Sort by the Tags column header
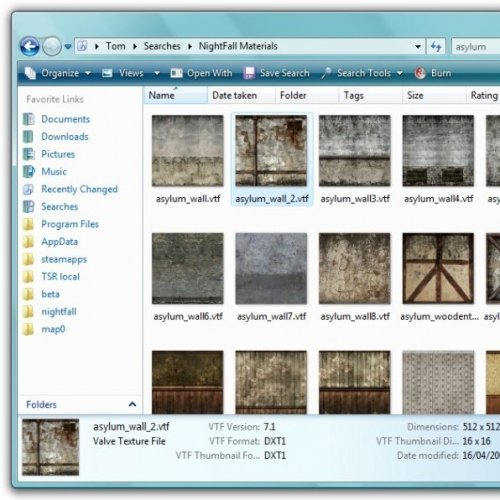The width and height of the screenshot is (500, 500). tap(370, 95)
